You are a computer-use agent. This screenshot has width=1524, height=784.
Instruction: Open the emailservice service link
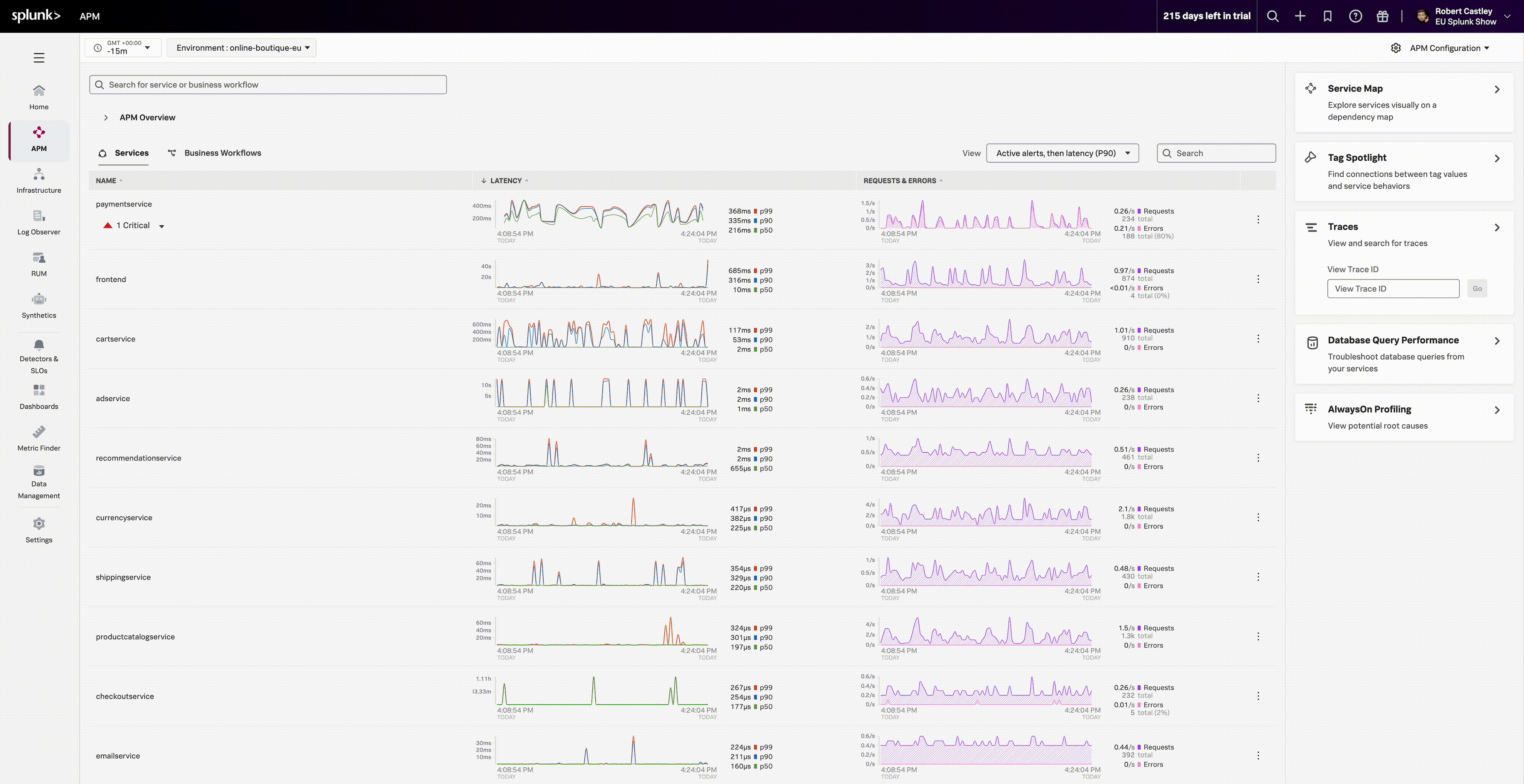coord(118,756)
